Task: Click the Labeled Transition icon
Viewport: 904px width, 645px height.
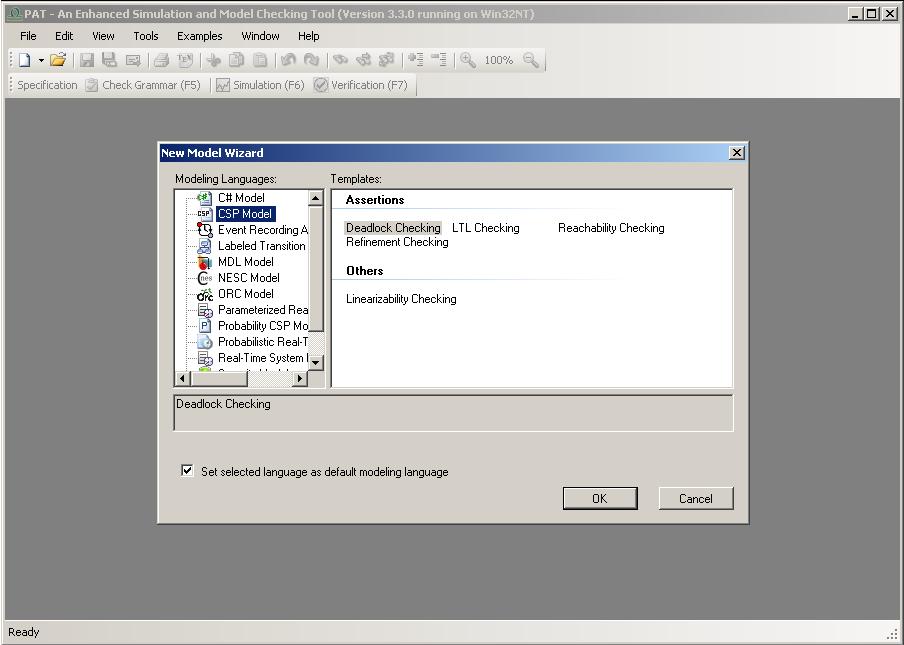Action: point(206,245)
